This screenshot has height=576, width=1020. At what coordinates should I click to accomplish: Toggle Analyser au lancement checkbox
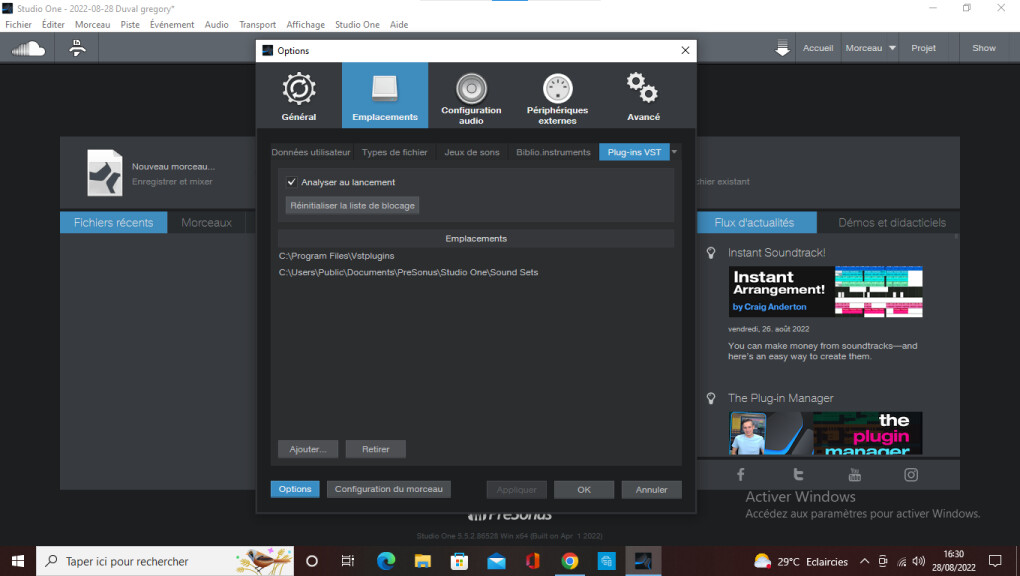291,182
